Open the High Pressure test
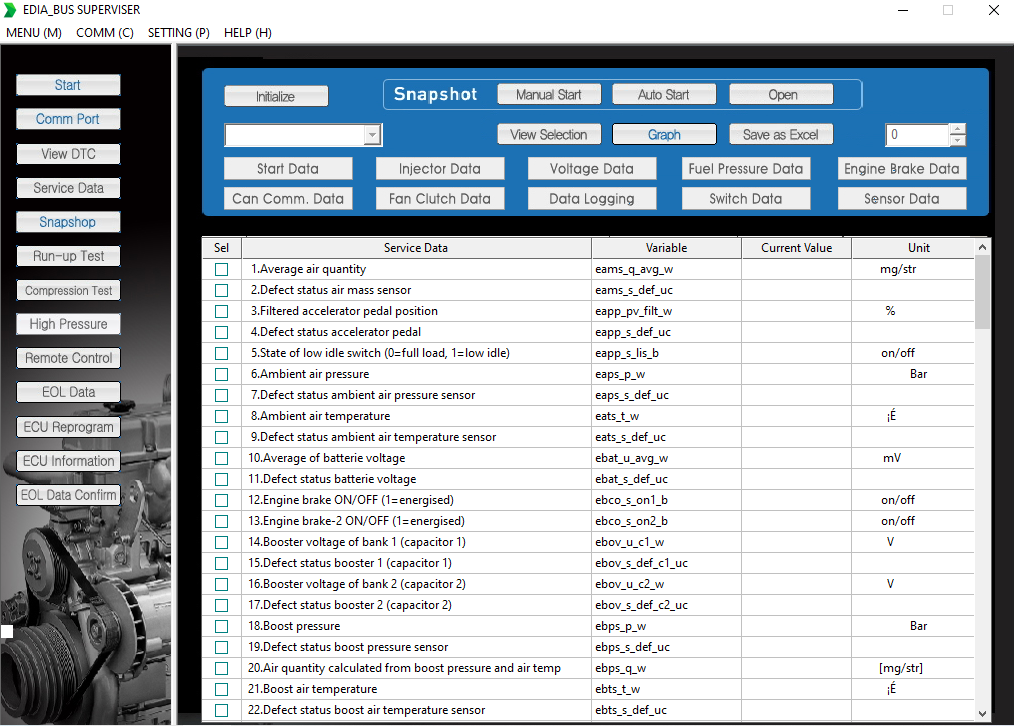 pyautogui.click(x=68, y=324)
